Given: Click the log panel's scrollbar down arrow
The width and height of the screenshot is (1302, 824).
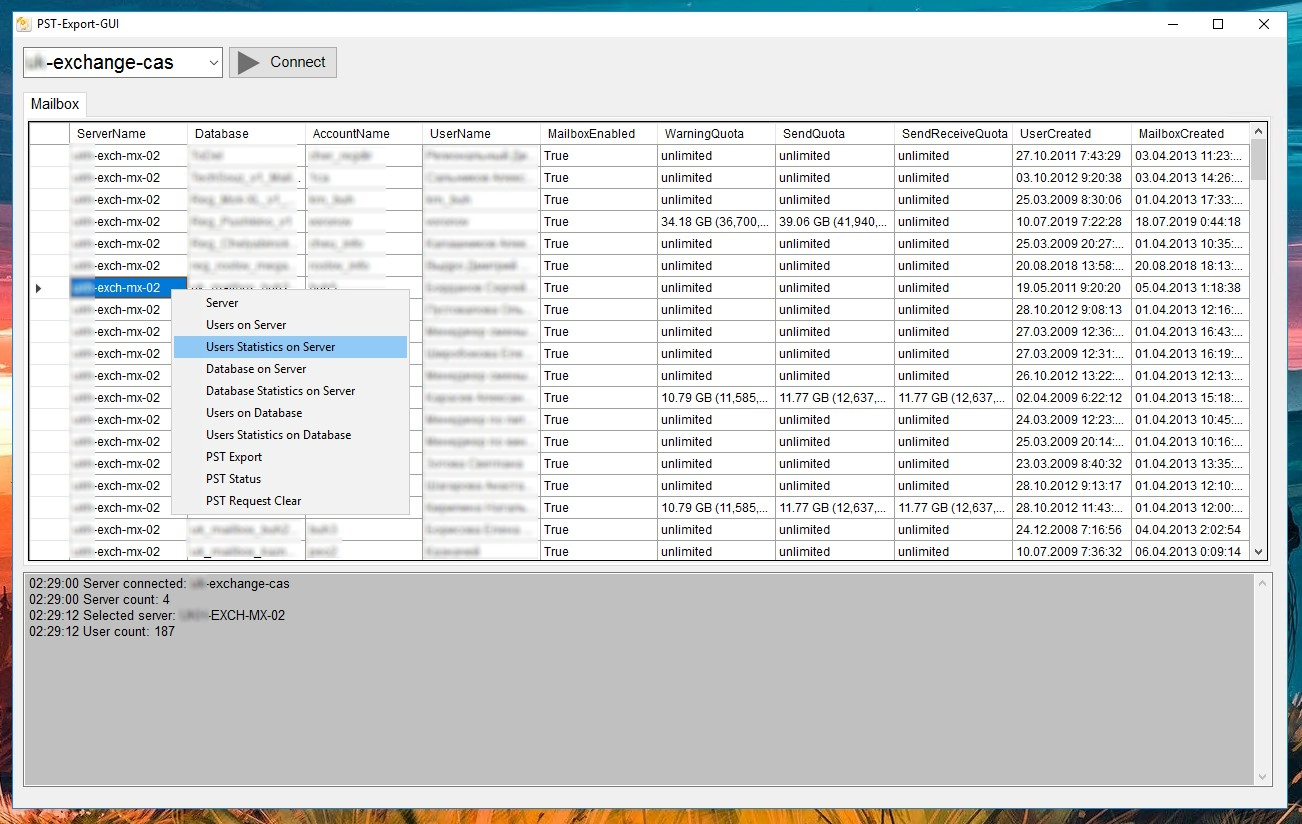Looking at the screenshot, I should tap(1264, 777).
